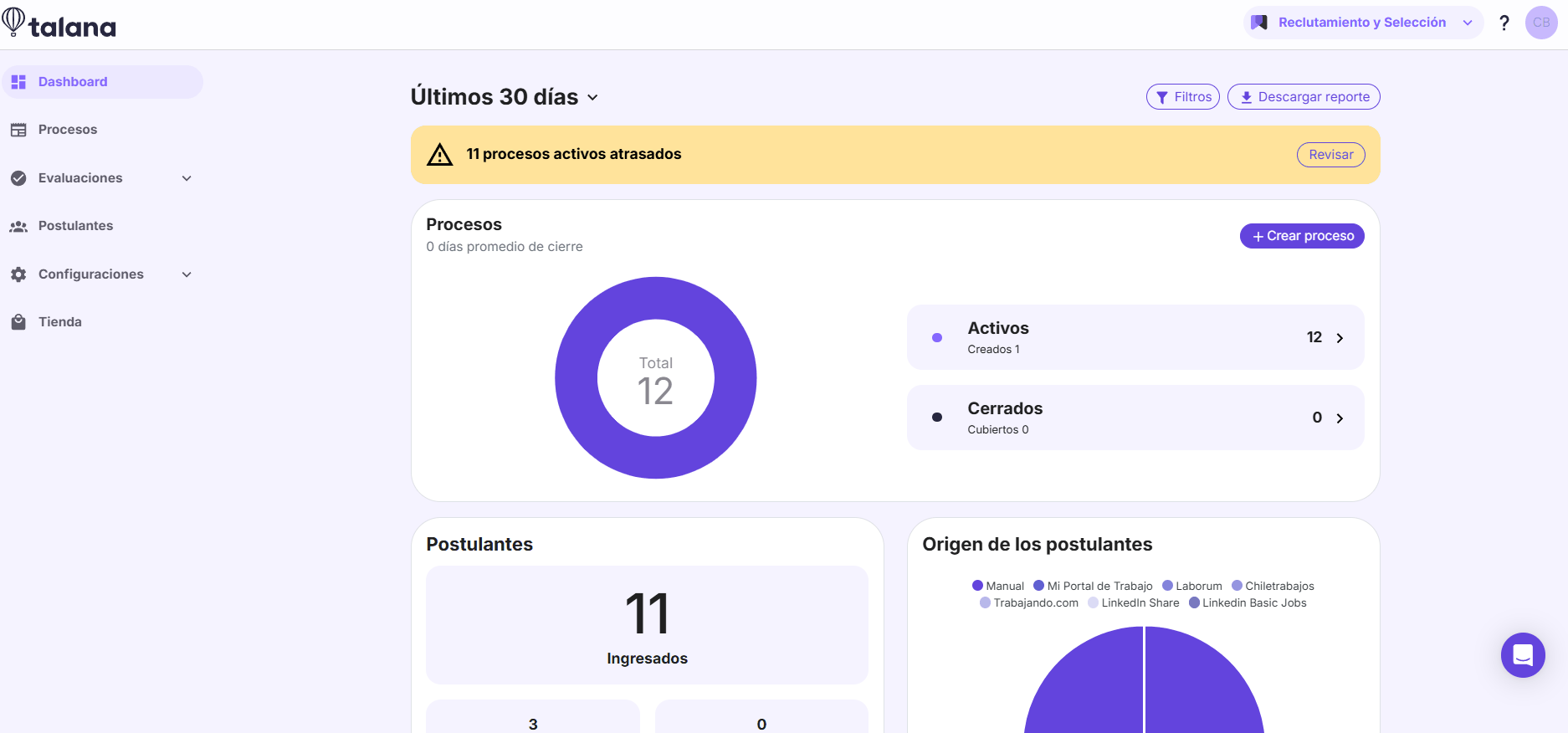Click the 11 Ingresados card
This screenshot has width=1568, height=733.
(647, 625)
